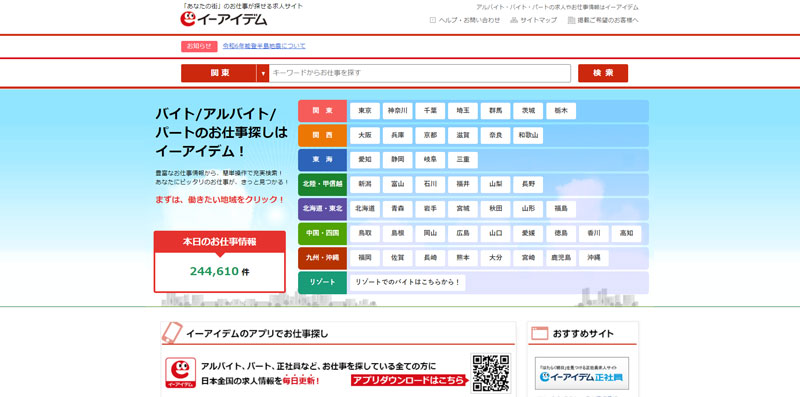
Task: Open the 掲載ご希望のお客様へ link
Action: [608, 20]
